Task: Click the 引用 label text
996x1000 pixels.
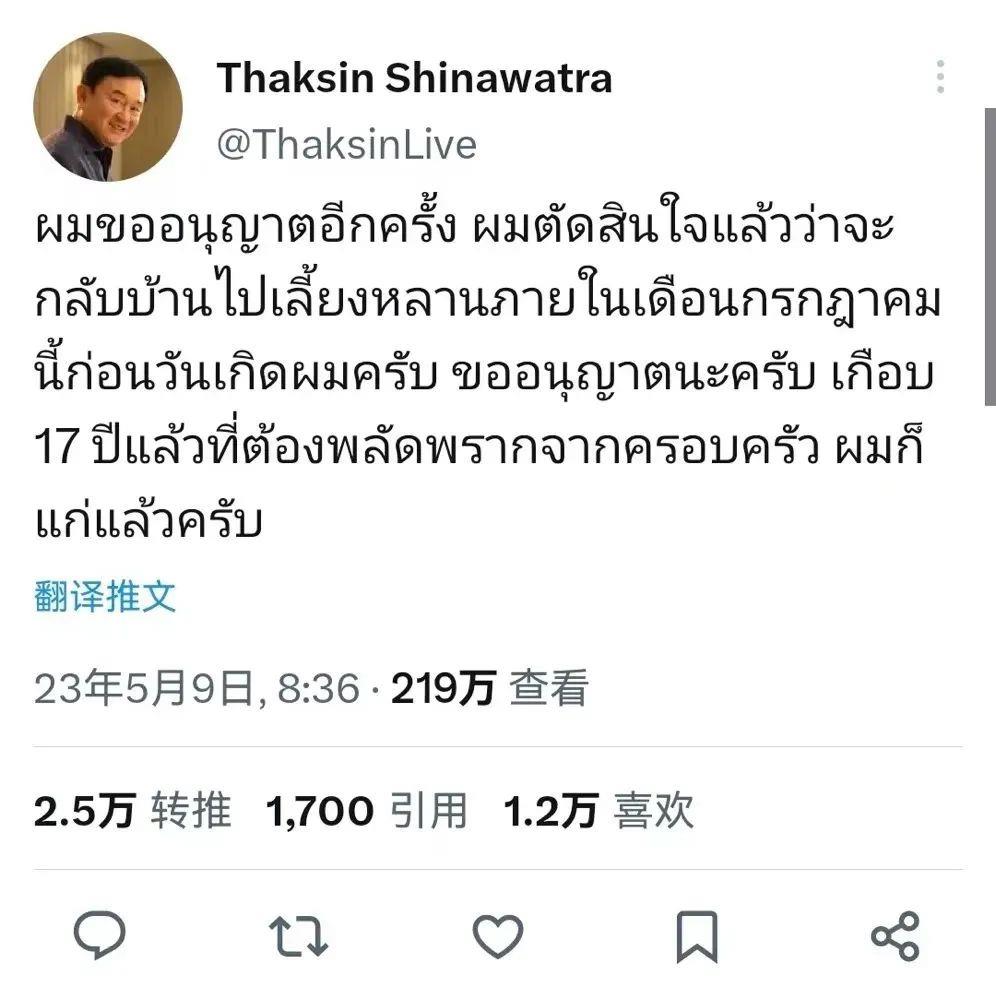Action: 428,811
